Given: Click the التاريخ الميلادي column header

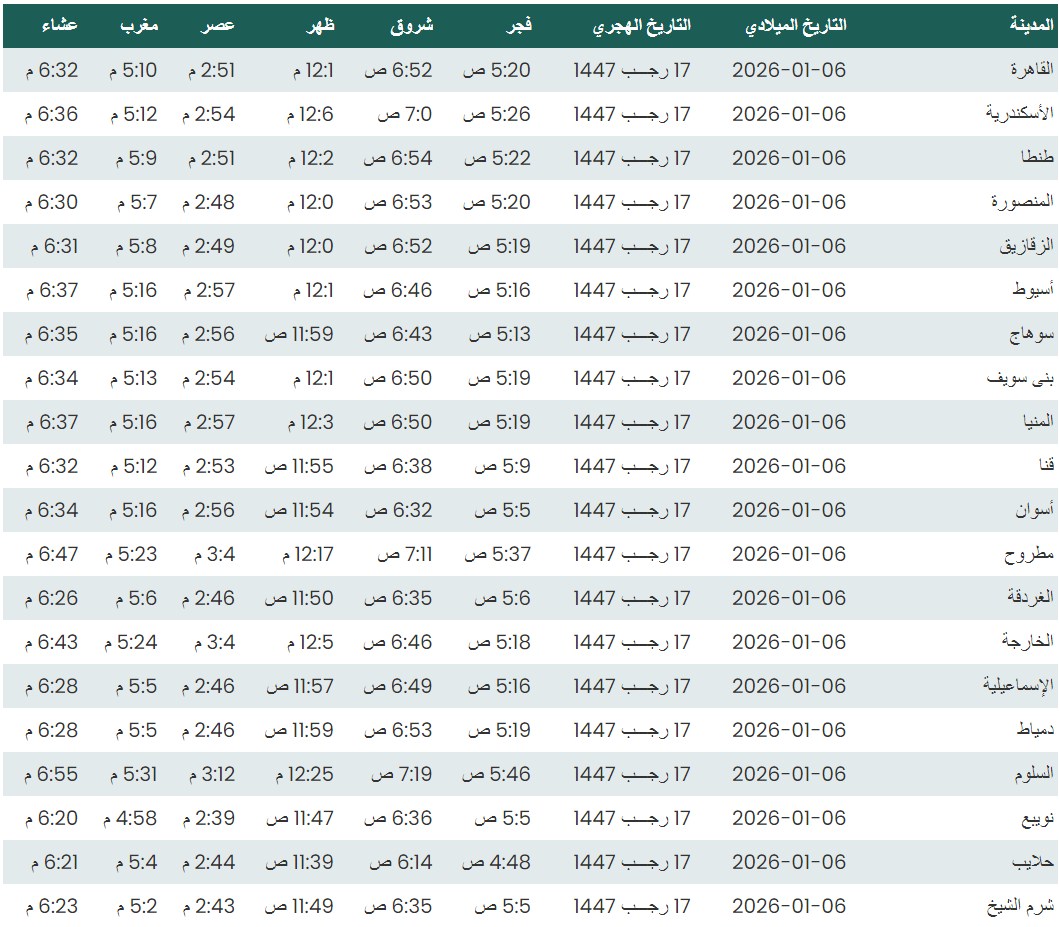Looking at the screenshot, I should [796, 26].
